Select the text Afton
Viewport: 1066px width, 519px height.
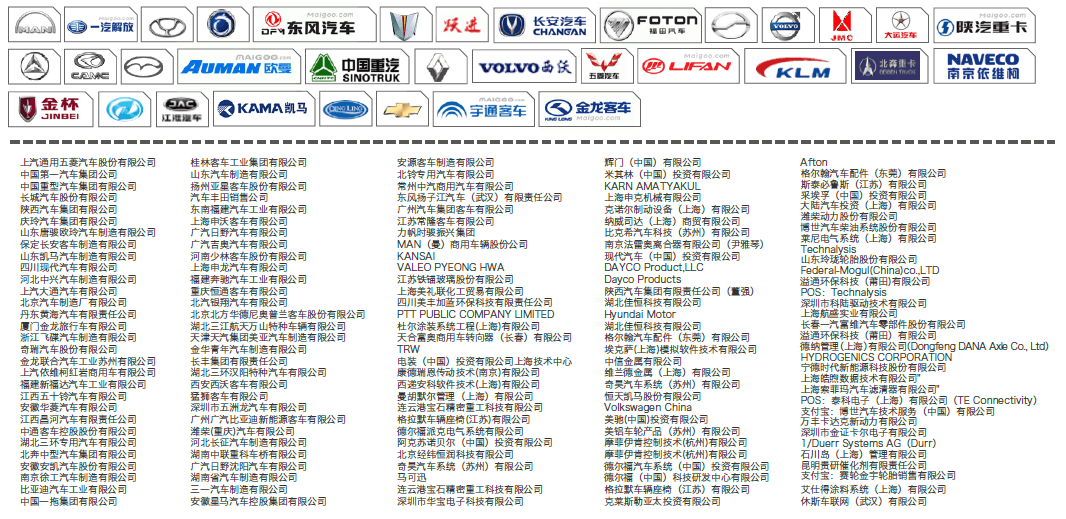click(814, 163)
